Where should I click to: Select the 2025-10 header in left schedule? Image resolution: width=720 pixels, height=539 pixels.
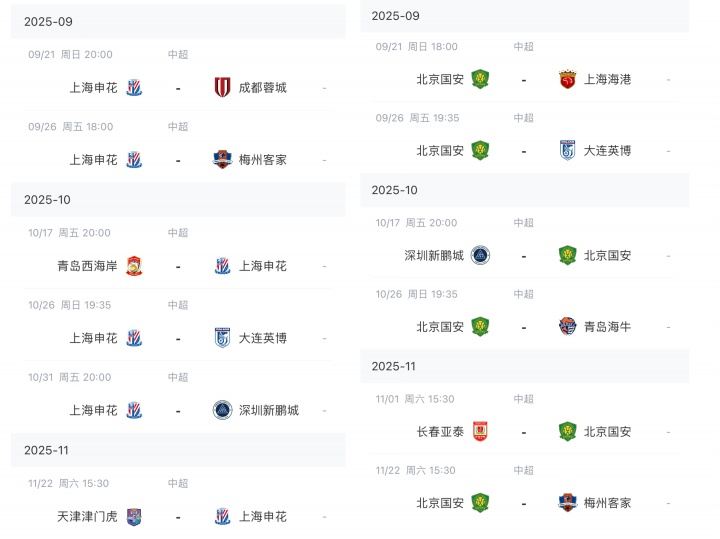pos(178,200)
